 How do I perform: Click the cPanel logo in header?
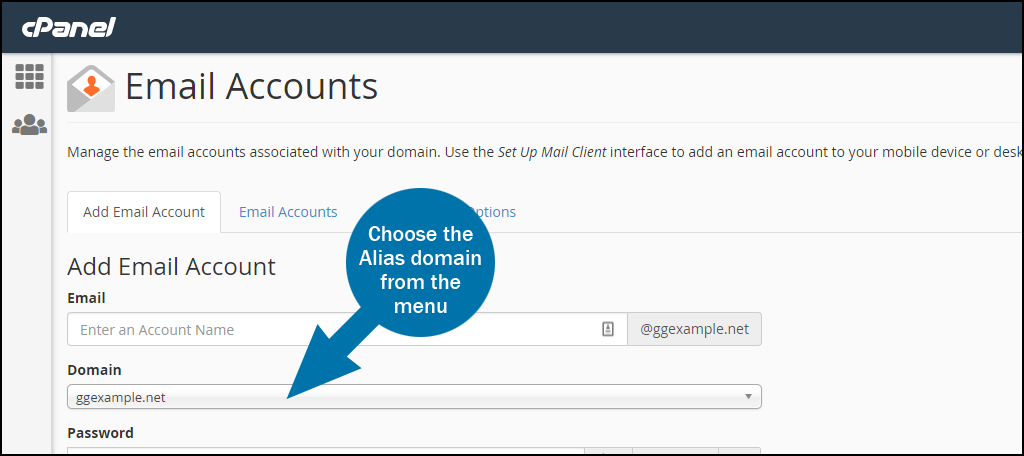(x=69, y=27)
